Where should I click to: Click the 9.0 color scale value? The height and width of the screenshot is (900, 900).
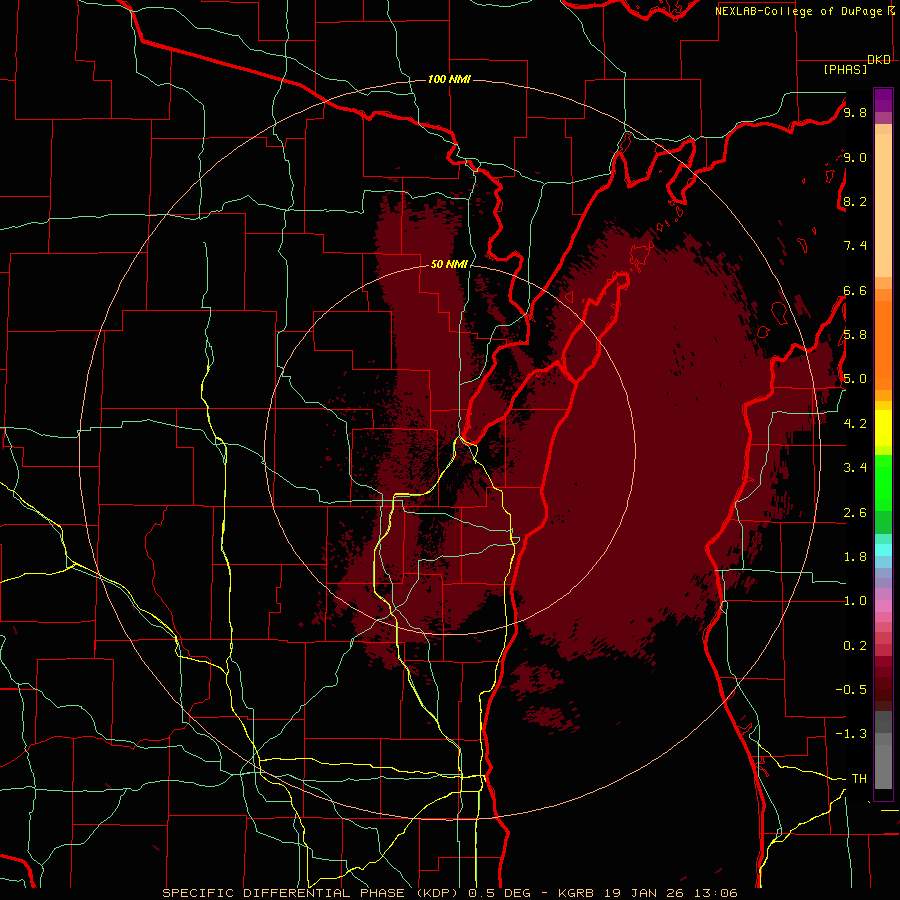pyautogui.click(x=855, y=157)
